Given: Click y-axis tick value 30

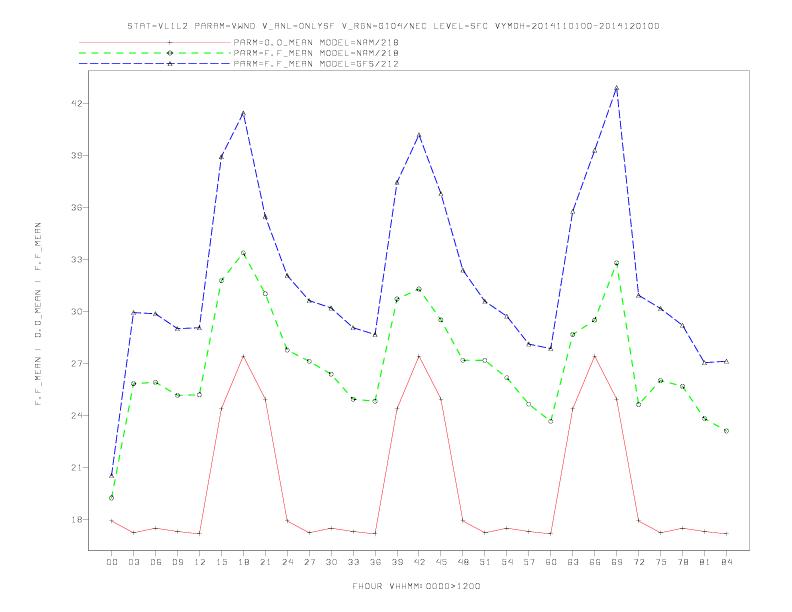Looking at the screenshot, I should pos(76,312).
